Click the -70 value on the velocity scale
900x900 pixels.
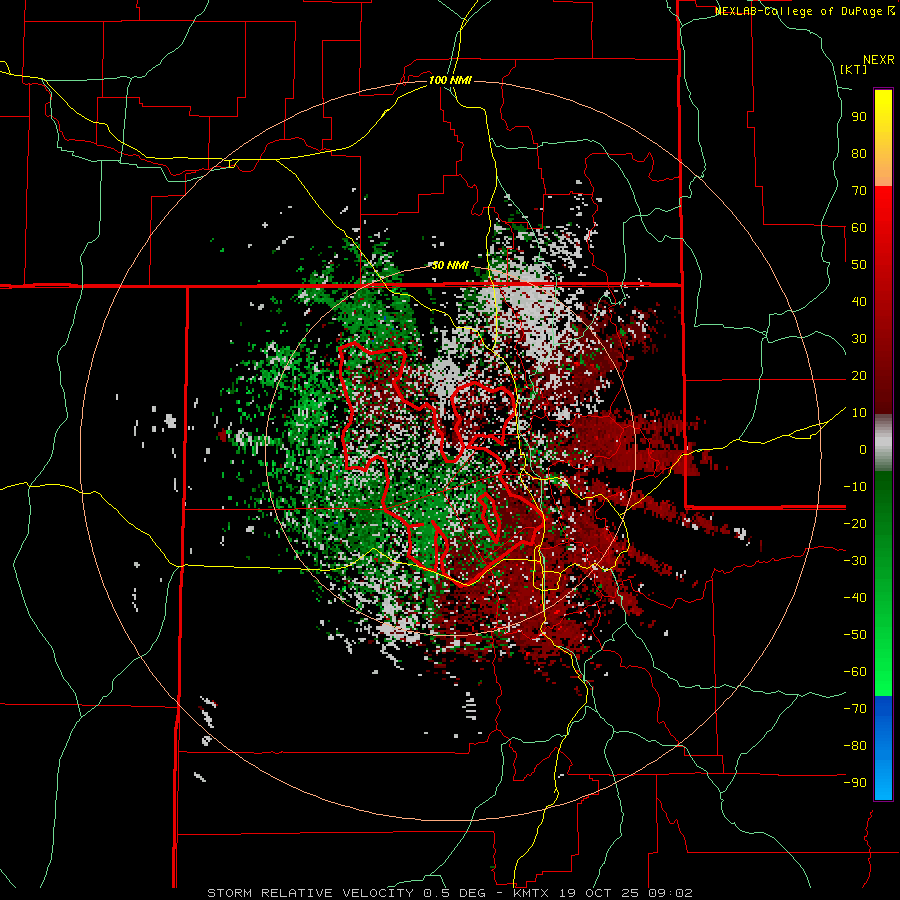click(855, 709)
